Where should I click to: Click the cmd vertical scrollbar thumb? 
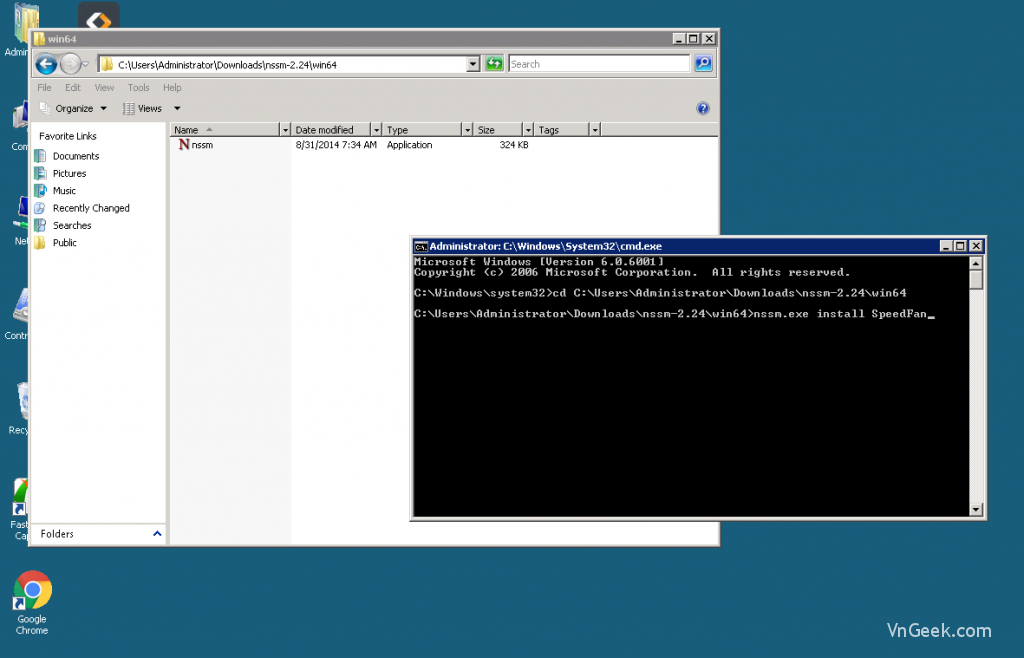coord(976,279)
